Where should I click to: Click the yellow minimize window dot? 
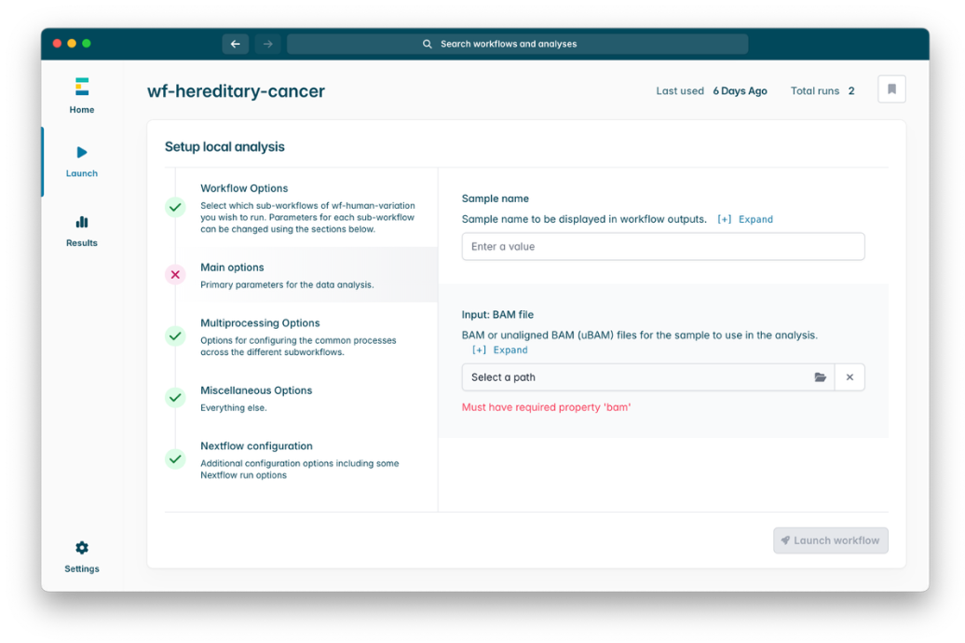pos(72,43)
